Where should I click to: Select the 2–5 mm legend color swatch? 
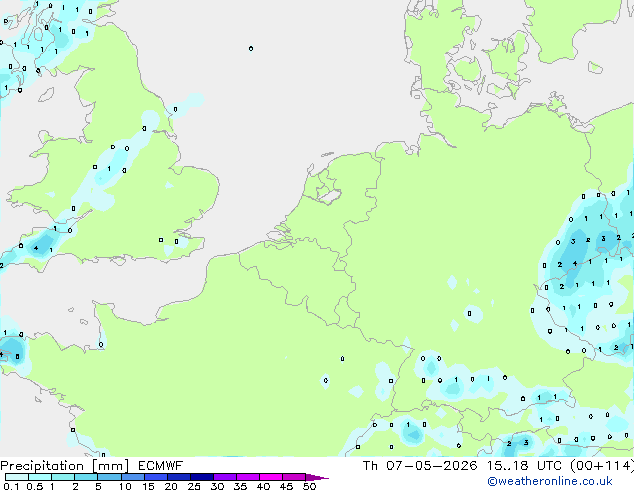tap(86, 477)
